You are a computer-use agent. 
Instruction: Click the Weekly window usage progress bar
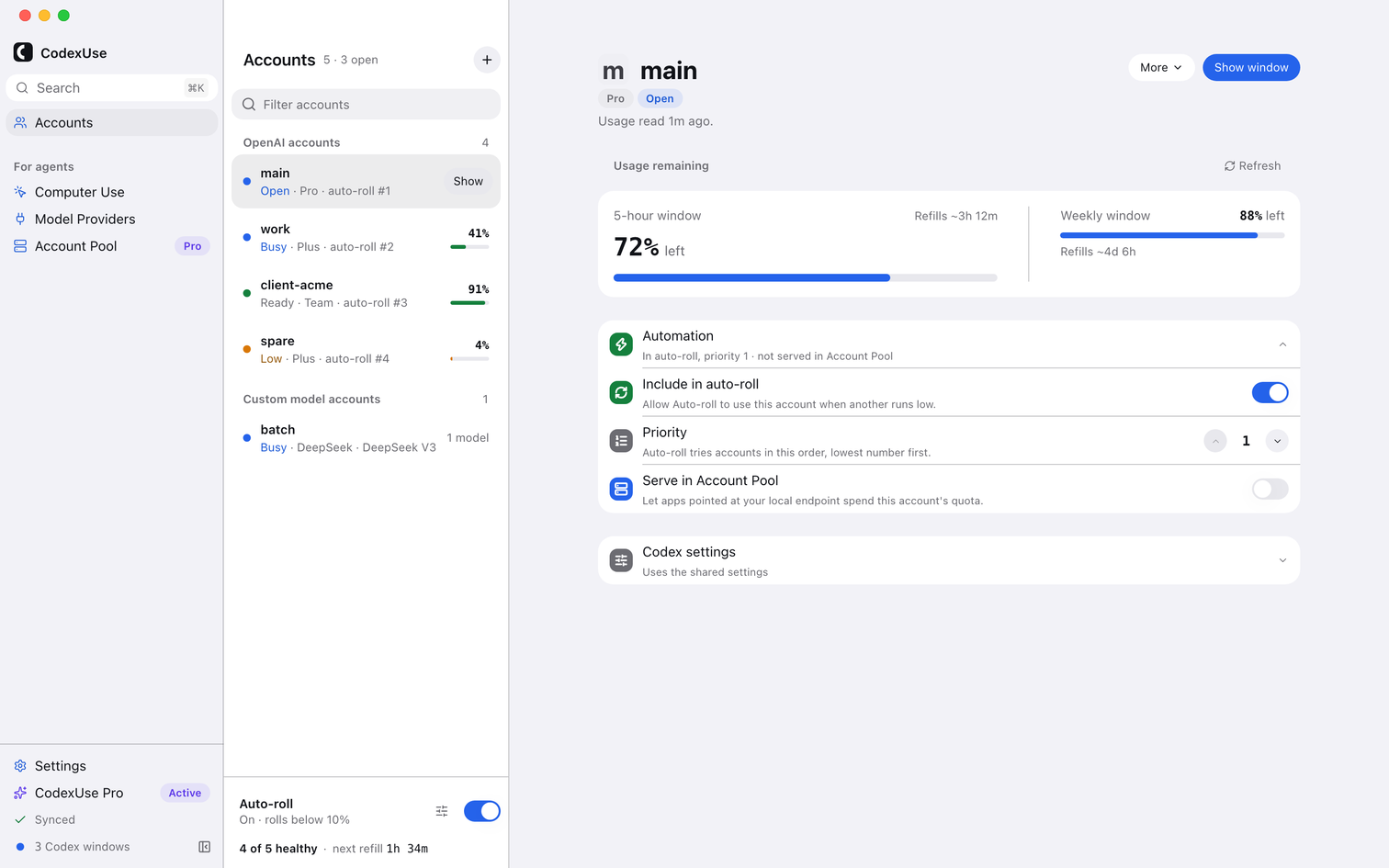(x=1172, y=235)
